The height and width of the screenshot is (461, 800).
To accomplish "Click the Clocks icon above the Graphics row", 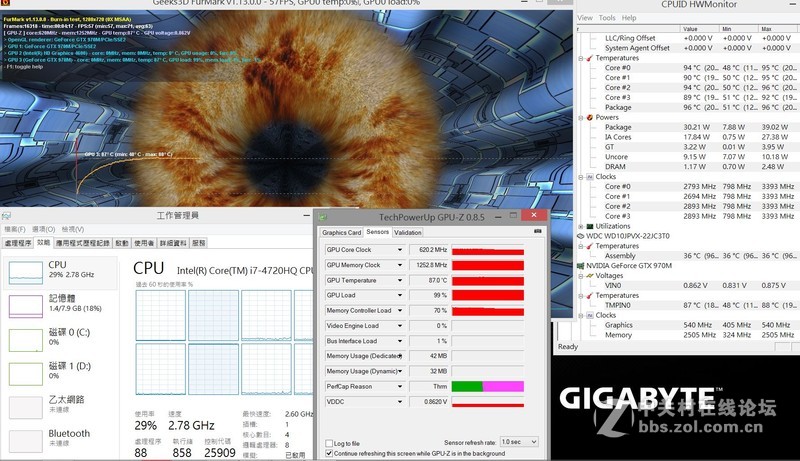I will 589,316.
